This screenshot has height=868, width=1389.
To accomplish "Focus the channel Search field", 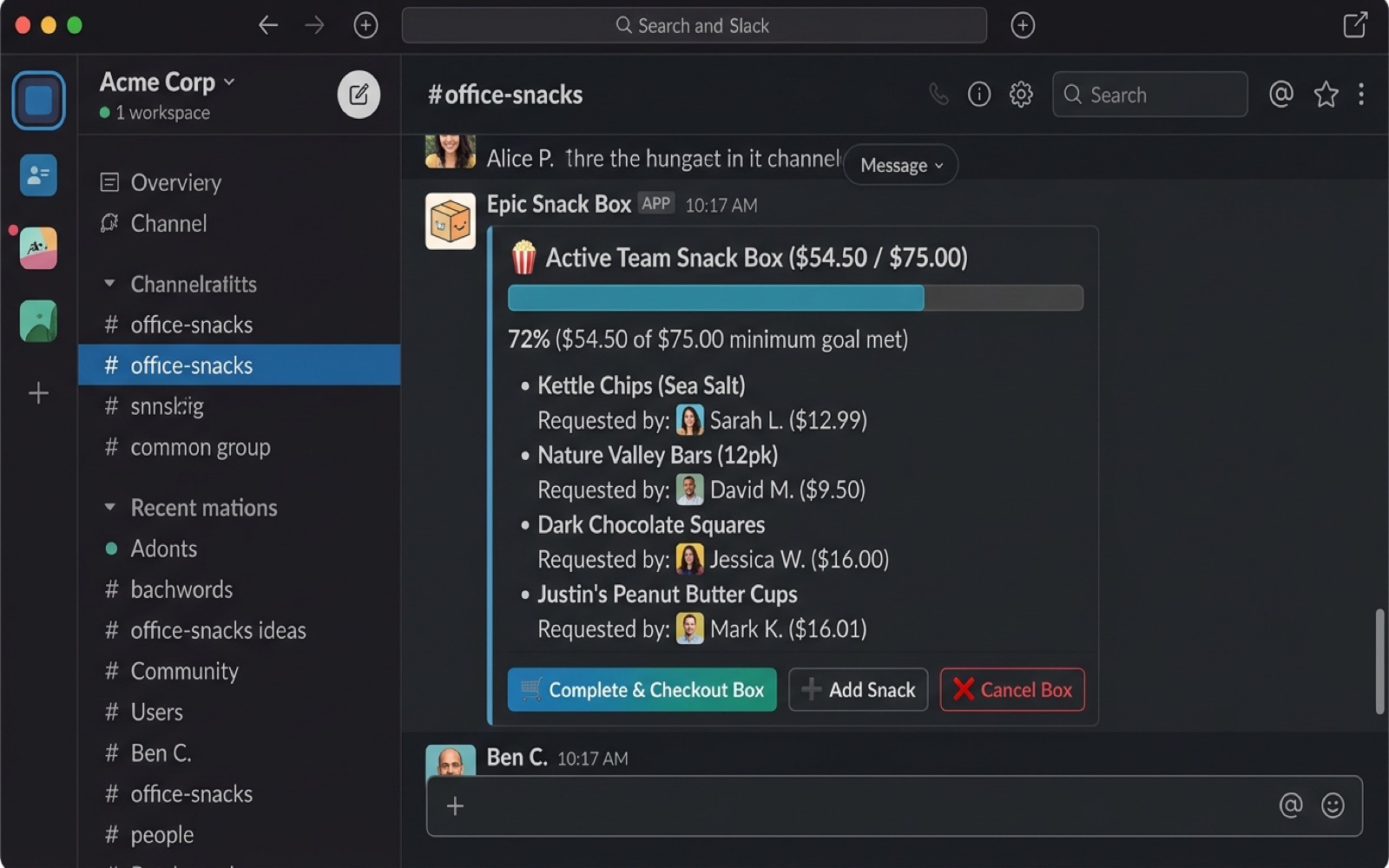I will click(1149, 94).
